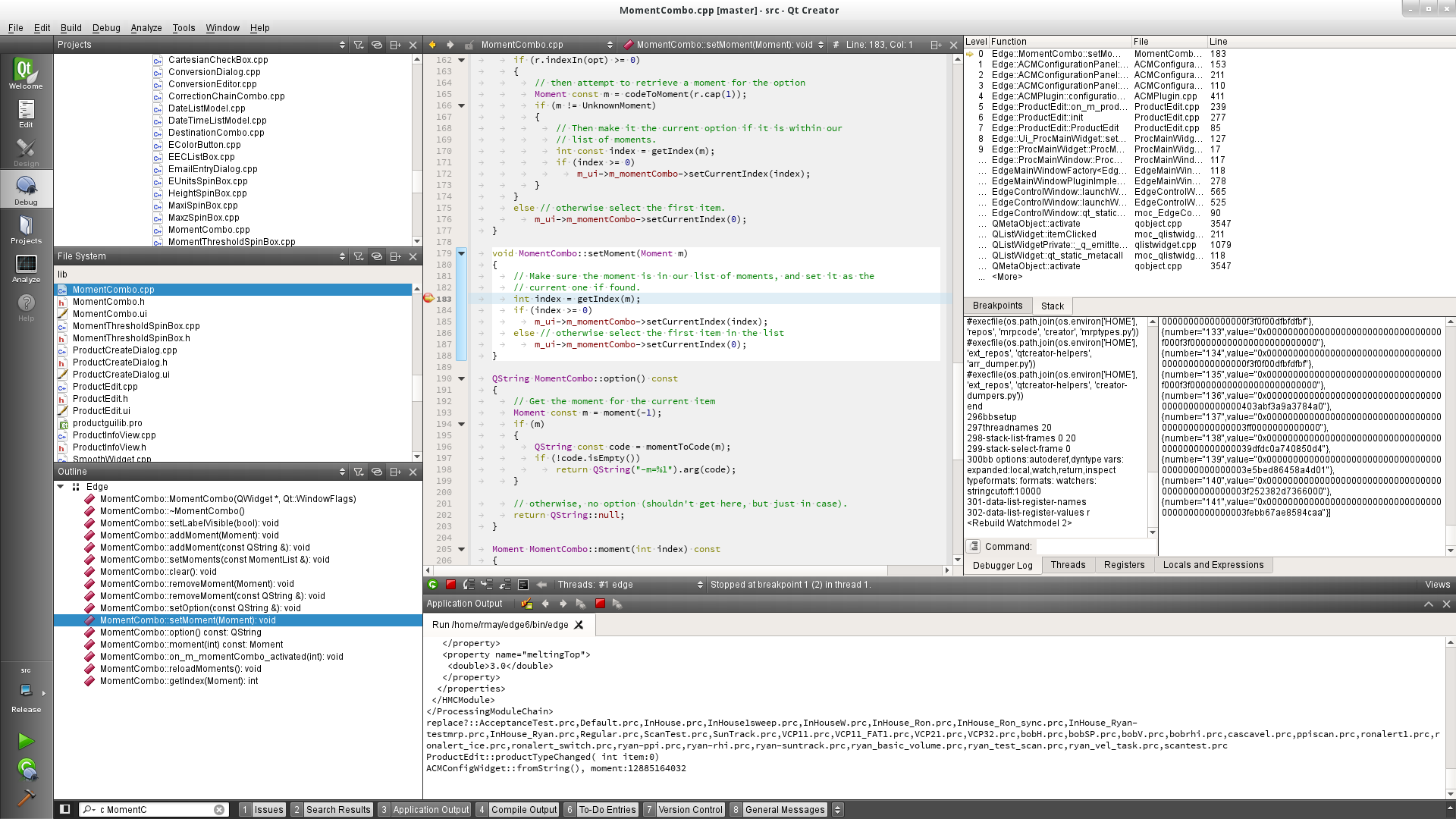Viewport: 1456px width, 819px height.
Task: Toggle editor sync link in Outline panel
Action: [x=377, y=472]
